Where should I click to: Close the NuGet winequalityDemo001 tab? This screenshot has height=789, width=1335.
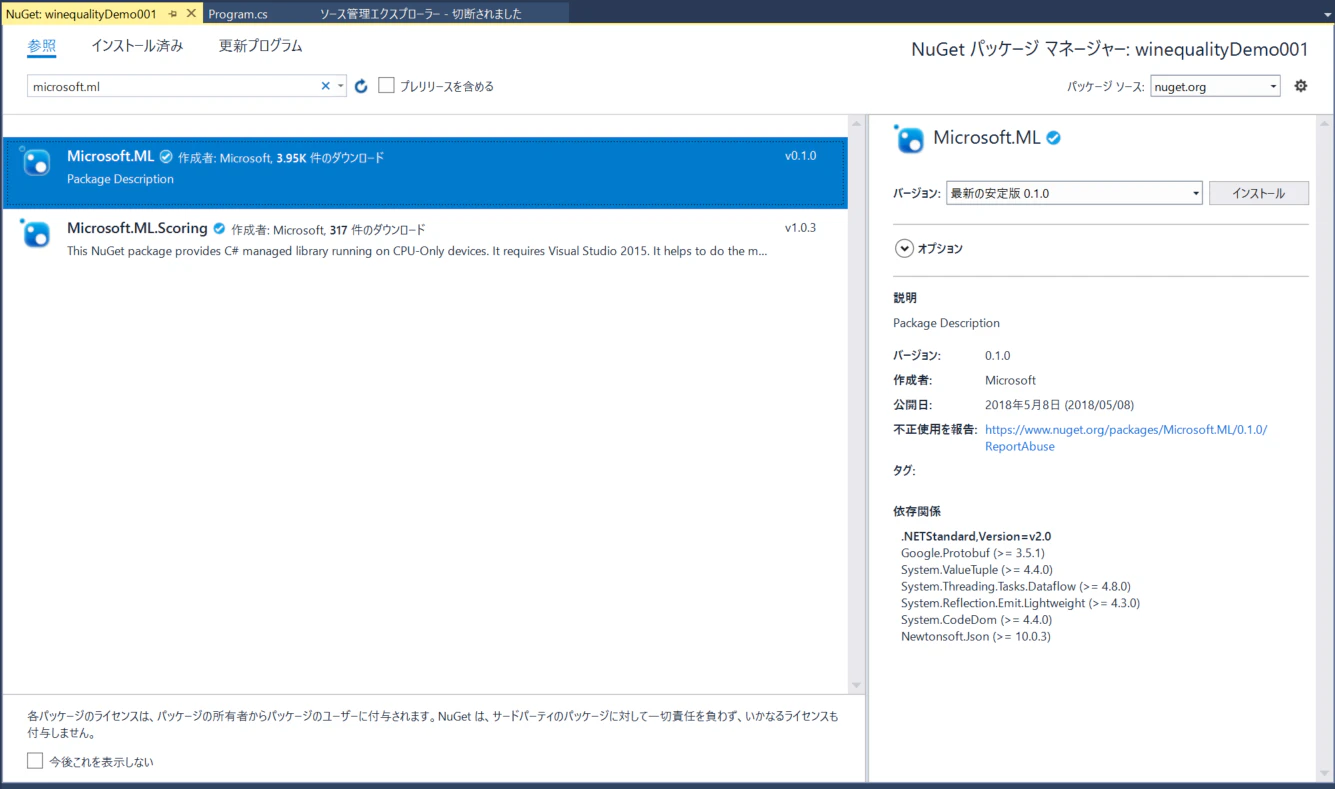(191, 14)
